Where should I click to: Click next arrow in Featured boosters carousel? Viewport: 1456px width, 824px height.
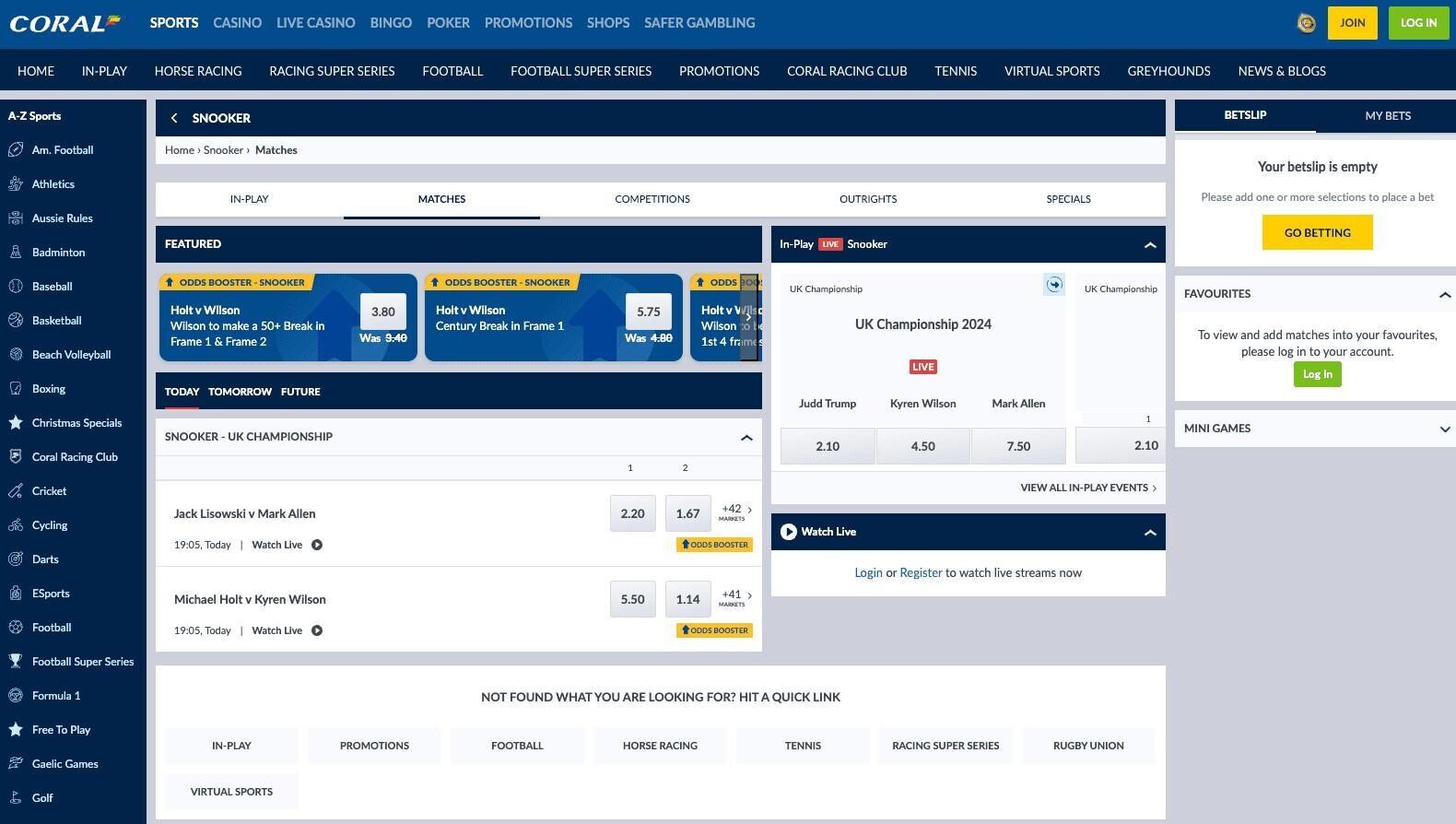[x=749, y=317]
